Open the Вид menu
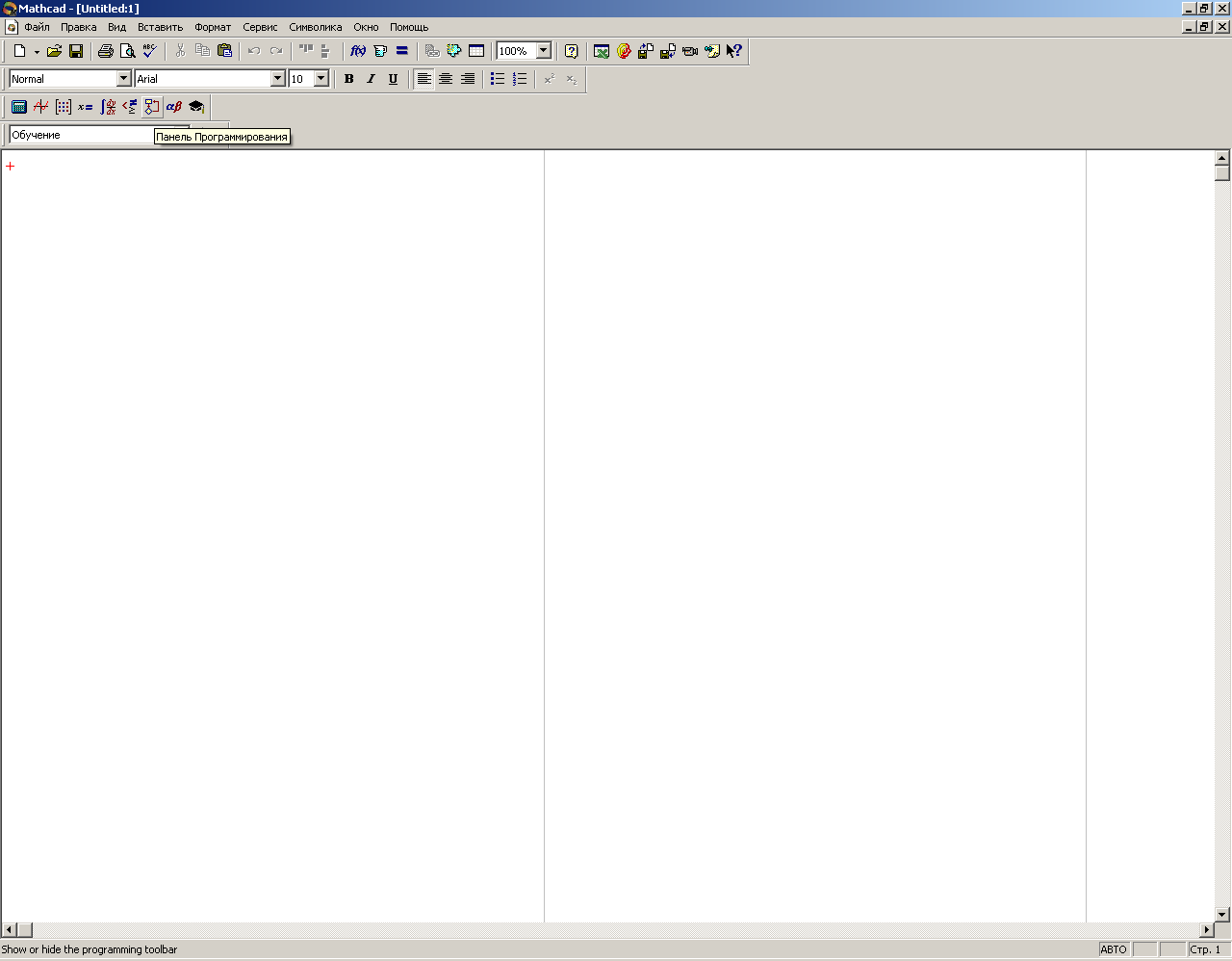The height and width of the screenshot is (961, 1232). tap(116, 27)
